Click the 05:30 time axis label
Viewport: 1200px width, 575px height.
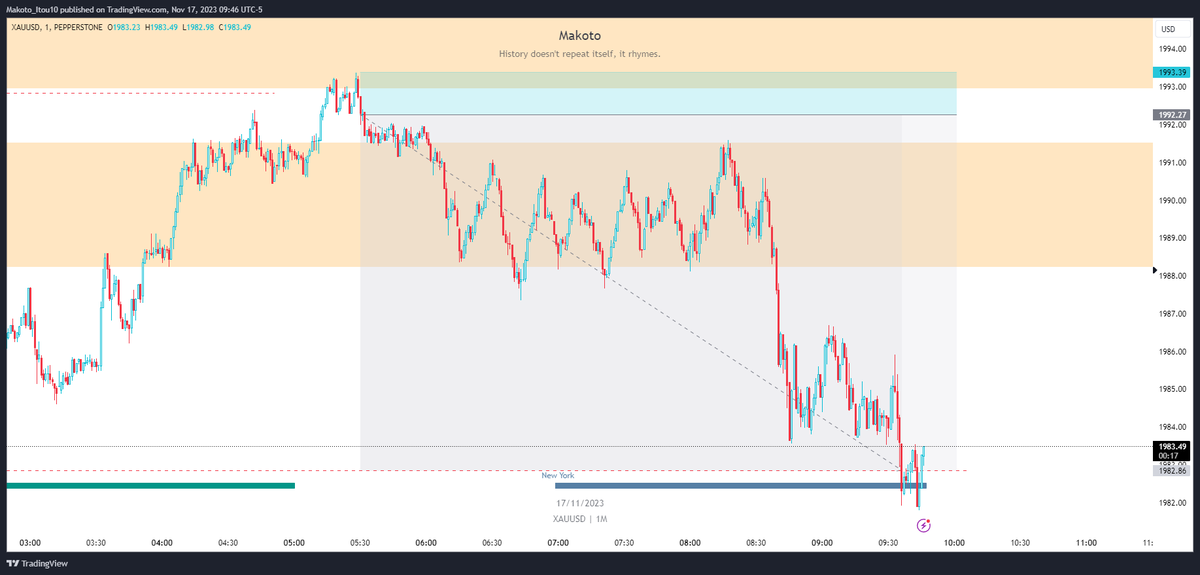[x=360, y=543]
